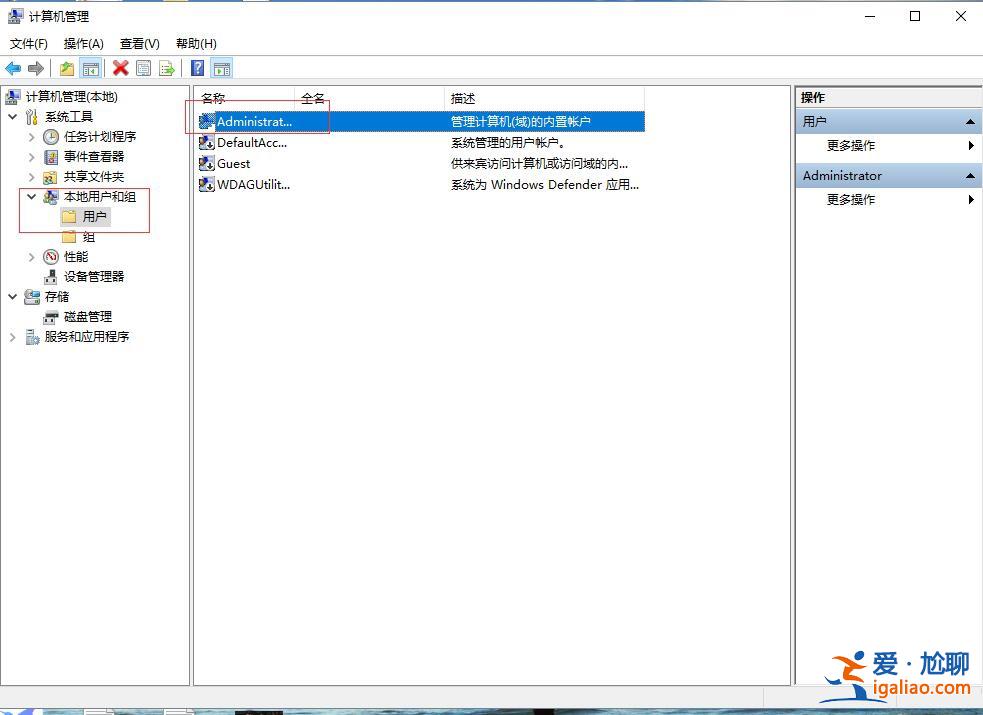This screenshot has height=715, width=983.
Task: Select the 设备管理器 item in the tree
Action: (95, 276)
